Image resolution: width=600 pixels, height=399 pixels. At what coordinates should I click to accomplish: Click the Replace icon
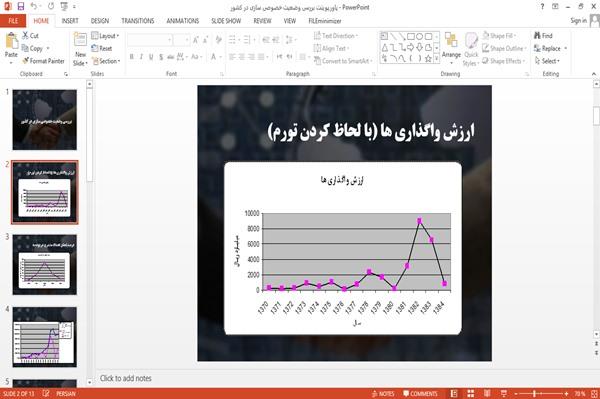[x=537, y=48]
